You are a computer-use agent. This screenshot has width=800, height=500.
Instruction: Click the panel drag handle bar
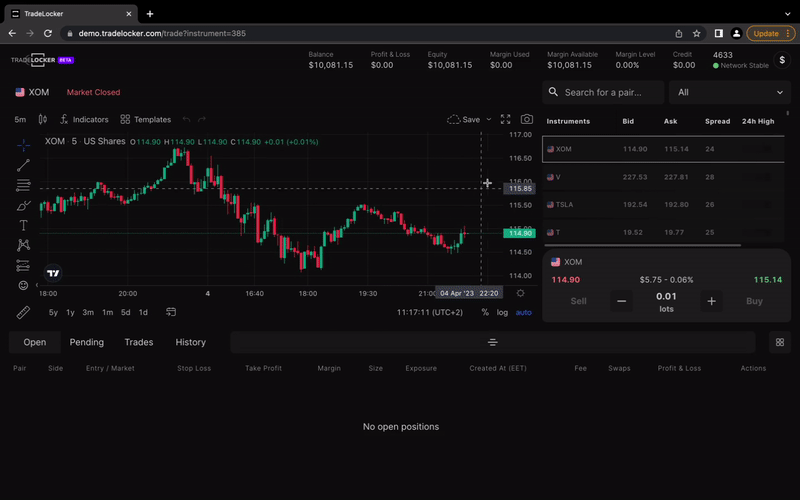pyautogui.click(x=492, y=342)
